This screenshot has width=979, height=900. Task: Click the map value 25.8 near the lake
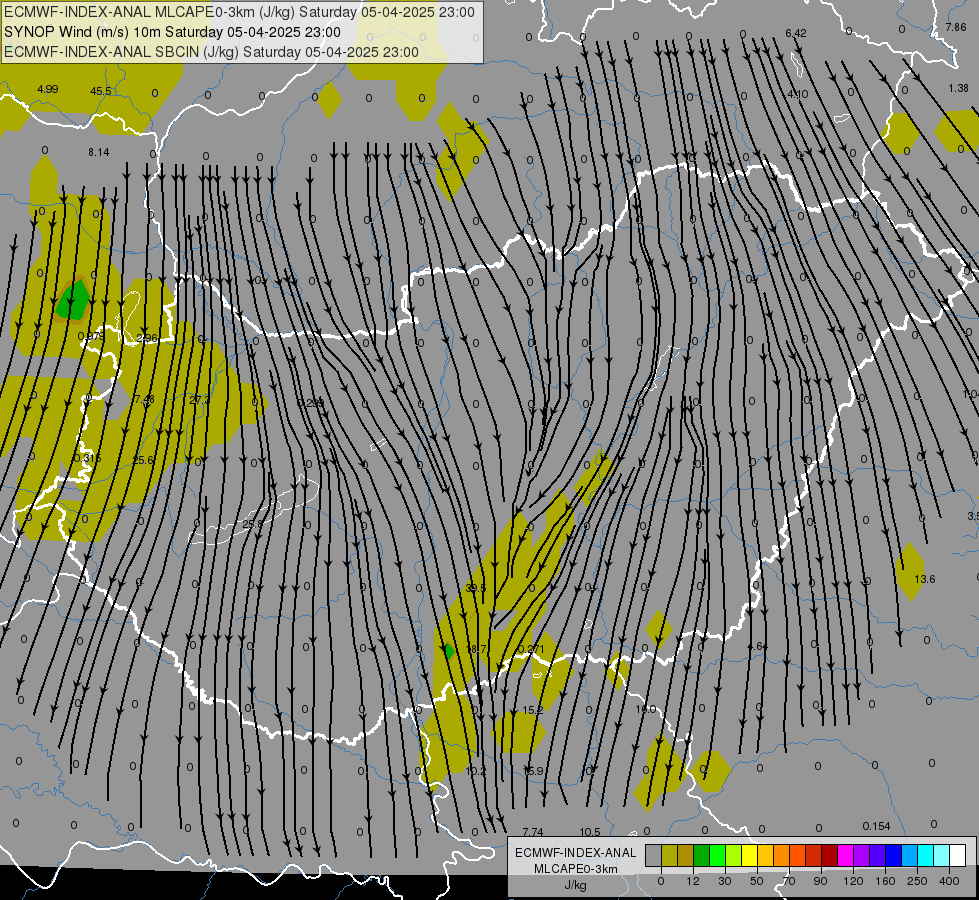(252, 524)
